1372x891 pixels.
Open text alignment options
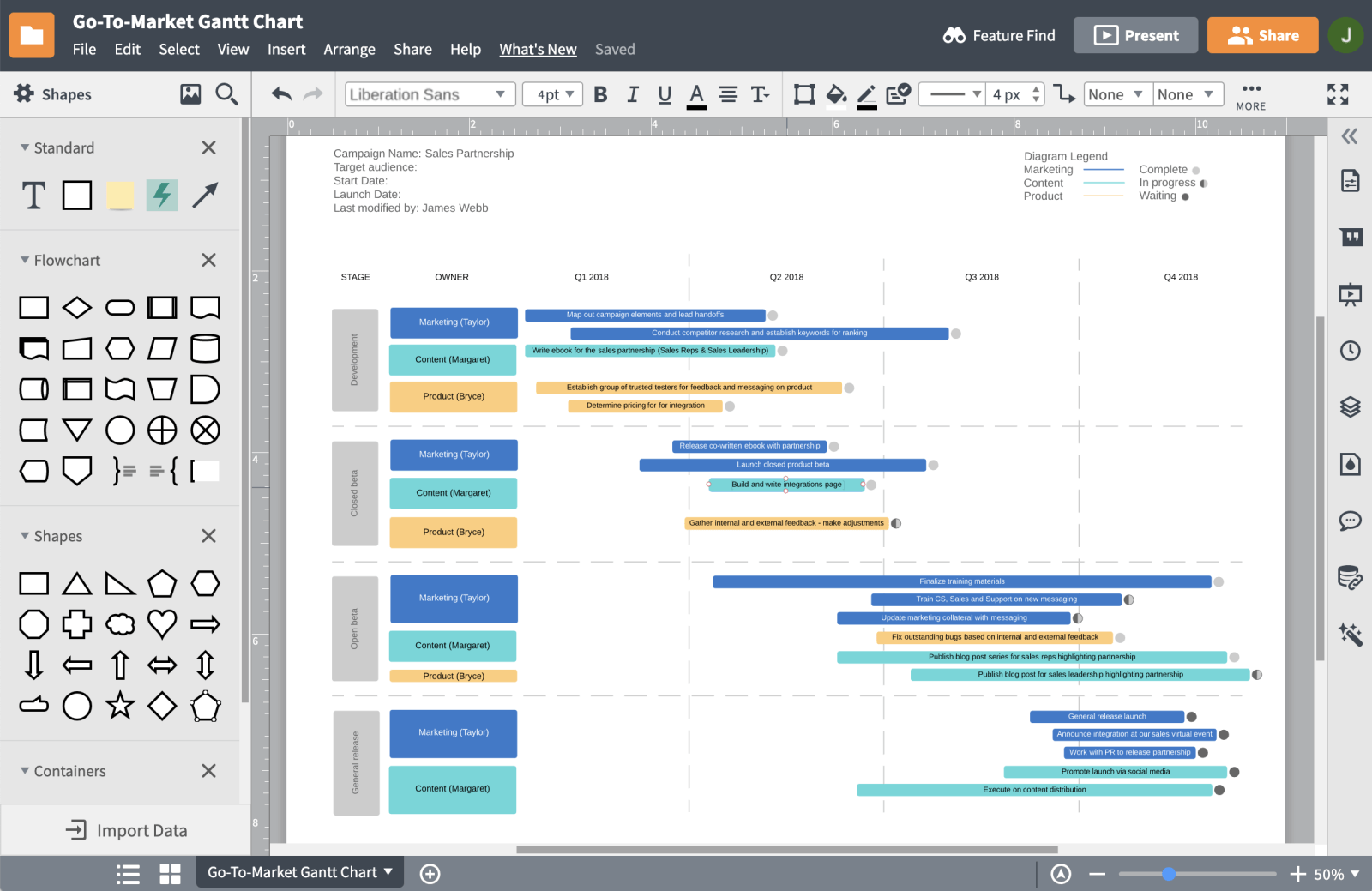click(x=728, y=94)
